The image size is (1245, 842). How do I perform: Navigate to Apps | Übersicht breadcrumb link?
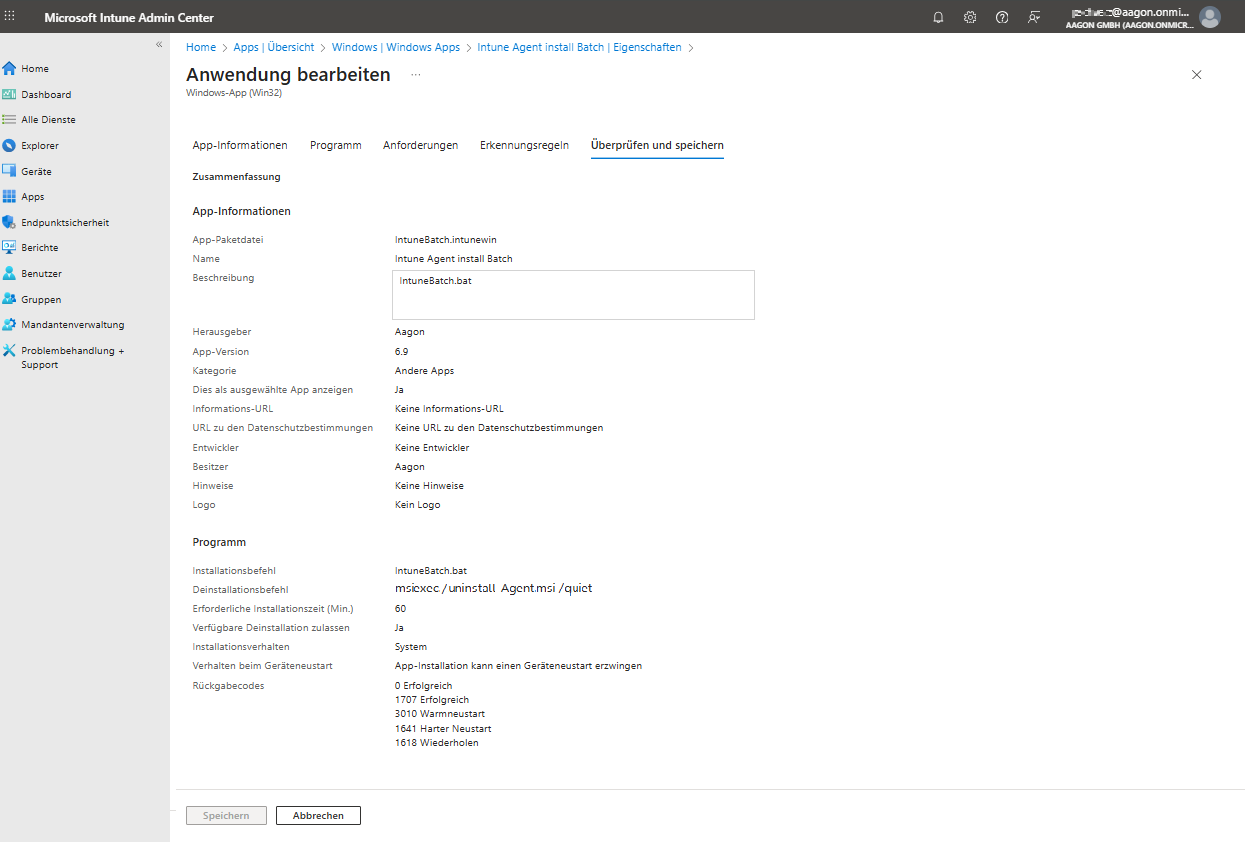[x=274, y=47]
